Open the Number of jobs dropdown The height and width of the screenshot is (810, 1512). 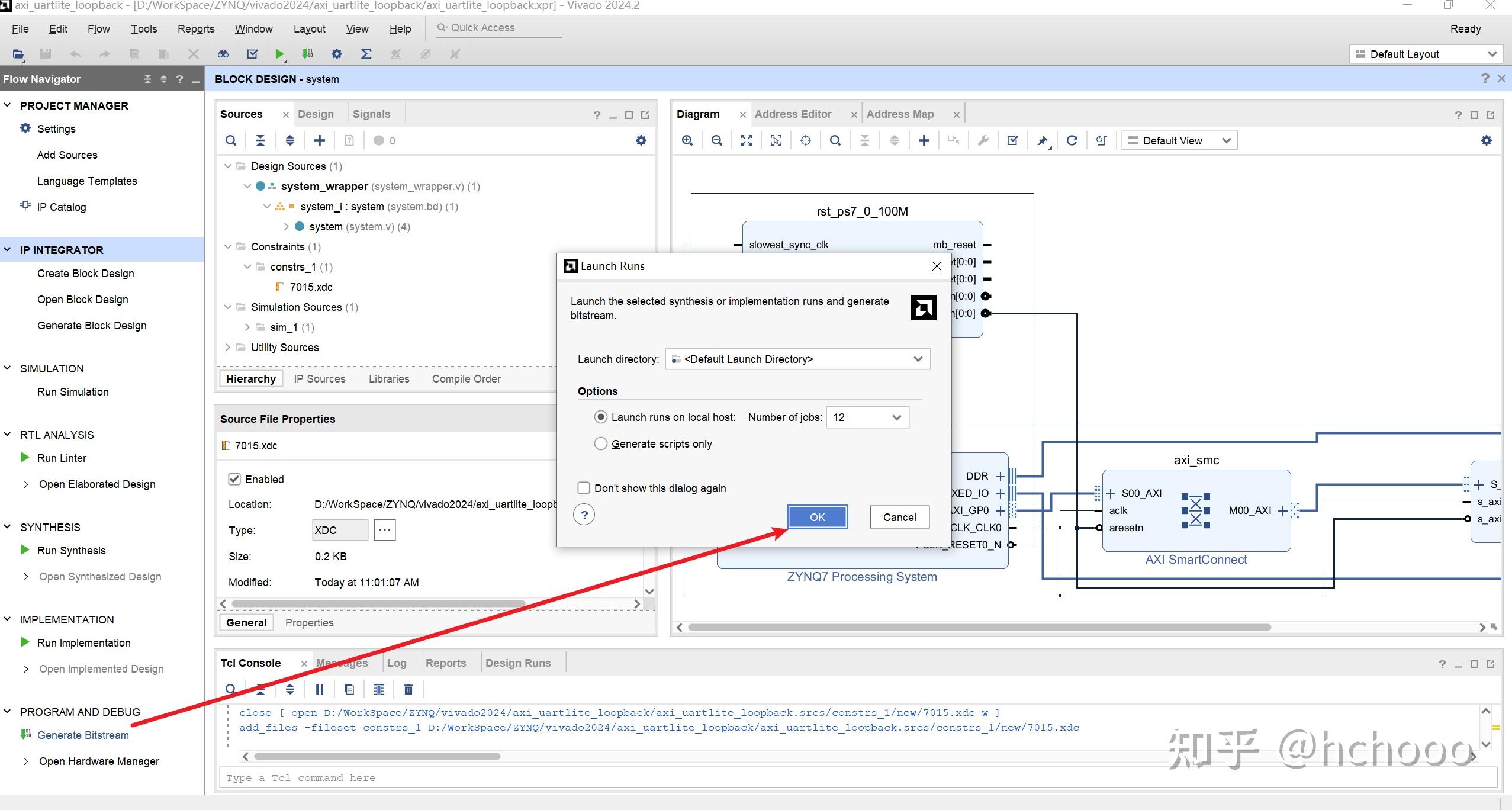(867, 417)
